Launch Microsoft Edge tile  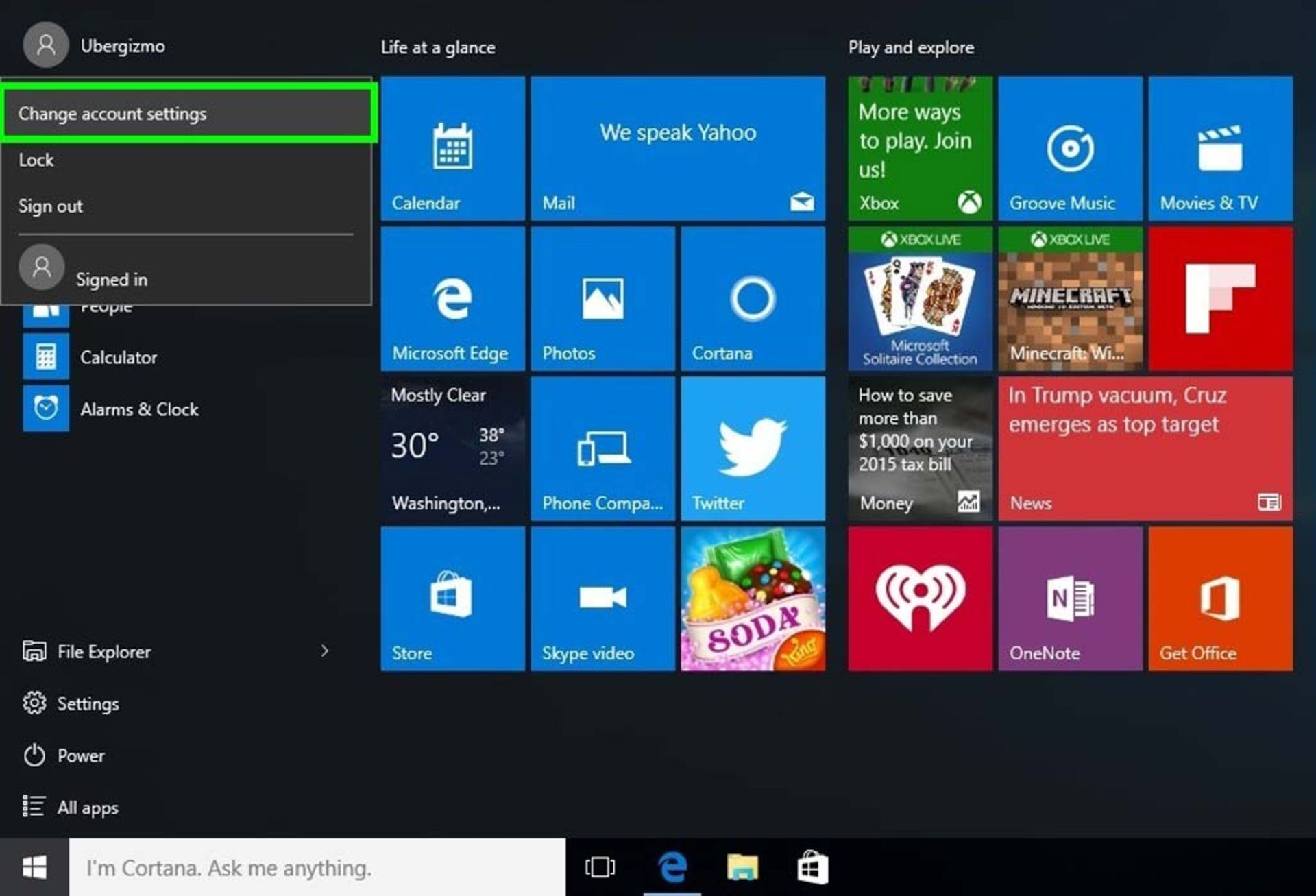point(452,299)
